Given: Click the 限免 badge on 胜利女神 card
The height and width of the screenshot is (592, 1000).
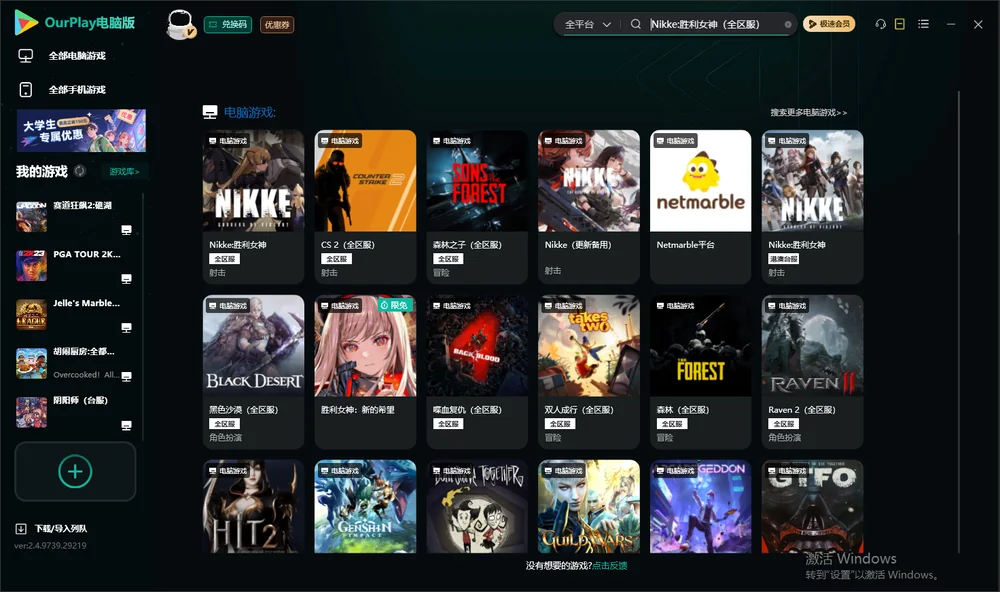Looking at the screenshot, I should 394,305.
